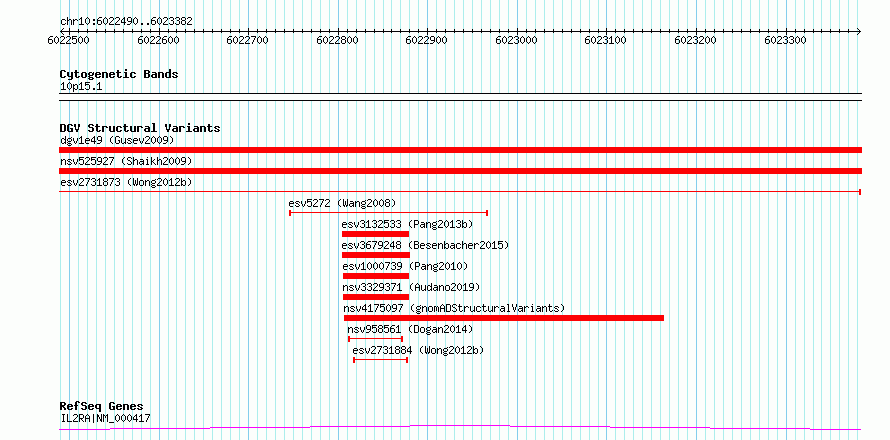Viewport: 890px width, 440px height.
Task: Select the esv3132533 (Pang2013b) variant bar
Action: coord(375,234)
